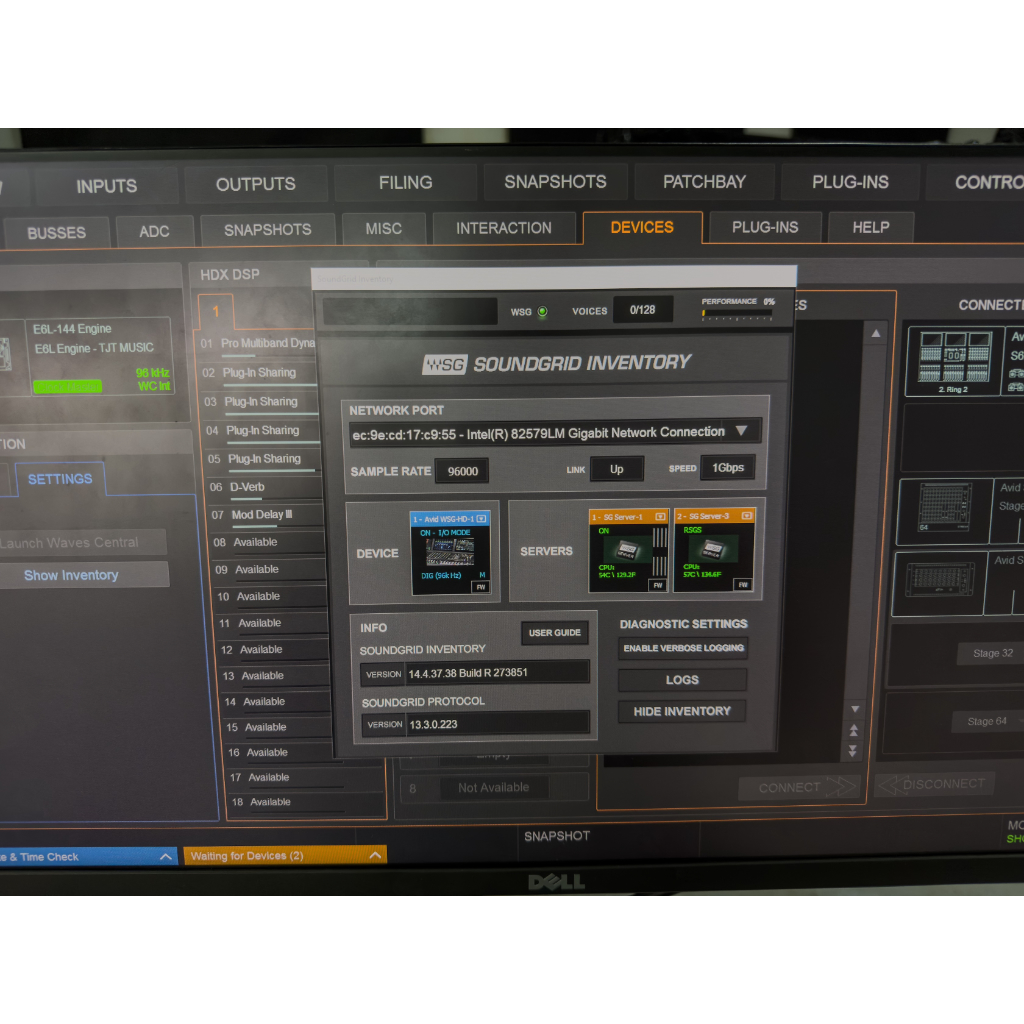Open the Snapshots top tab

(x=555, y=182)
